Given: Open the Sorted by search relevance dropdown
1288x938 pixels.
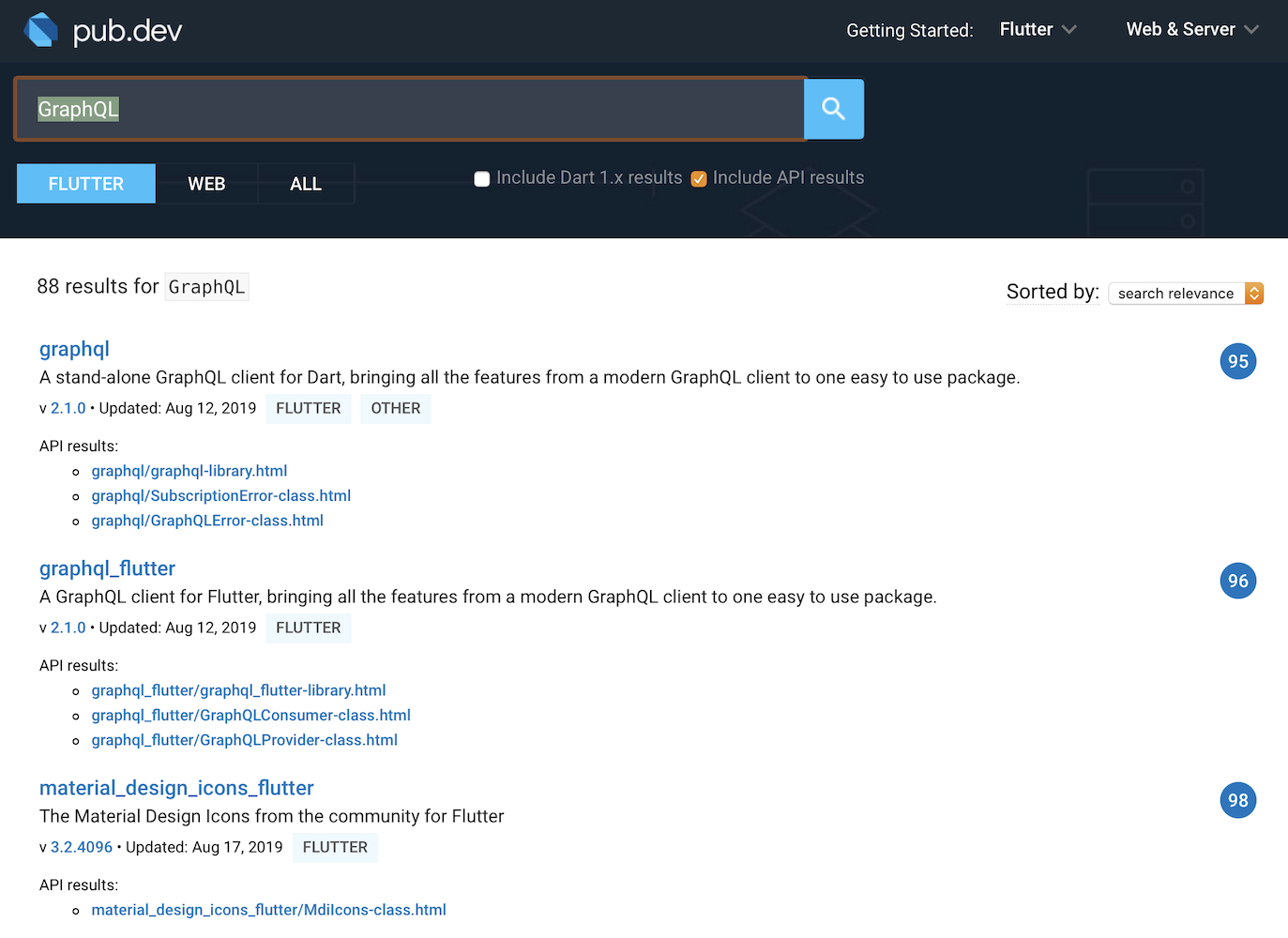Looking at the screenshot, I should point(1186,294).
